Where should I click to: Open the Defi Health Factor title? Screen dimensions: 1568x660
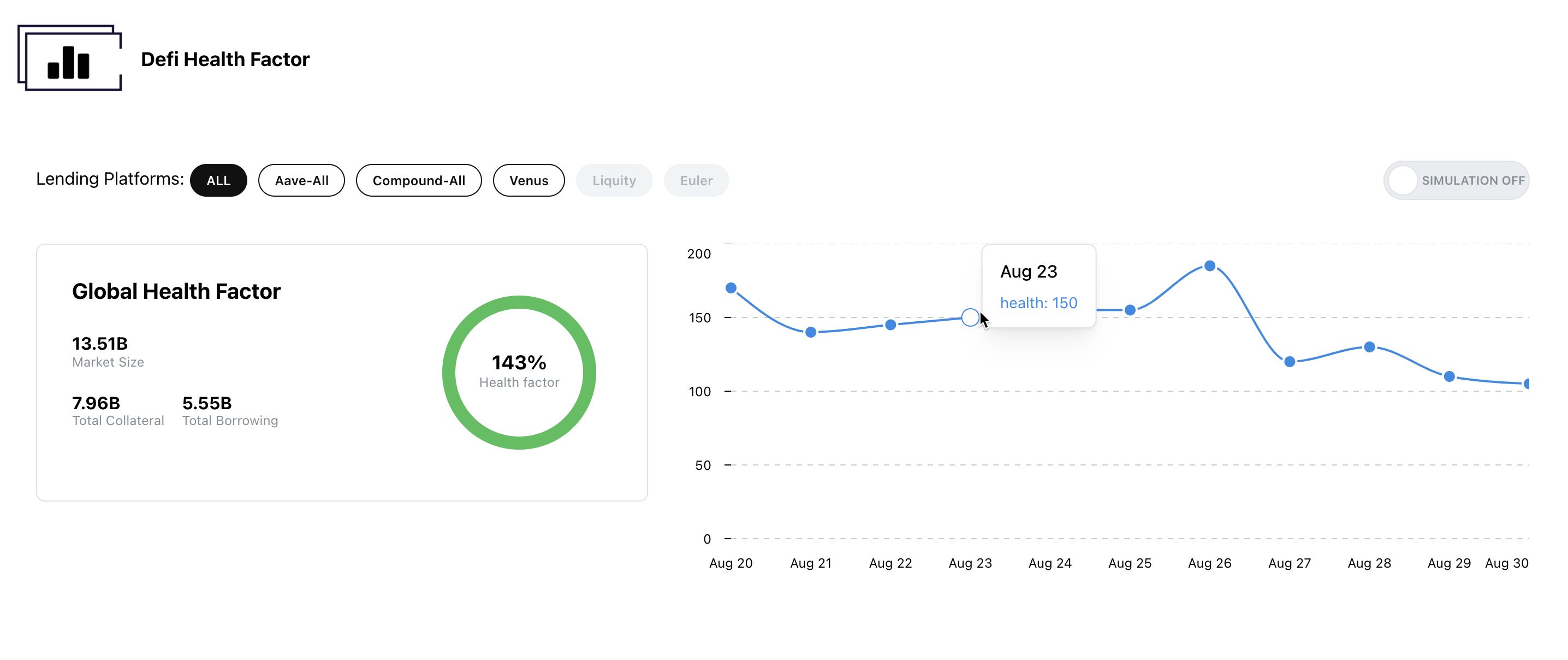[225, 59]
